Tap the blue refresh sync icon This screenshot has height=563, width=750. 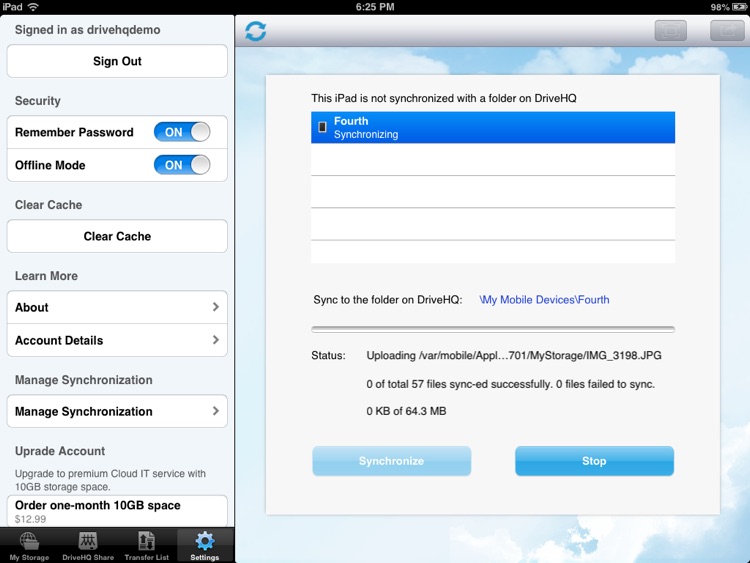(x=255, y=31)
